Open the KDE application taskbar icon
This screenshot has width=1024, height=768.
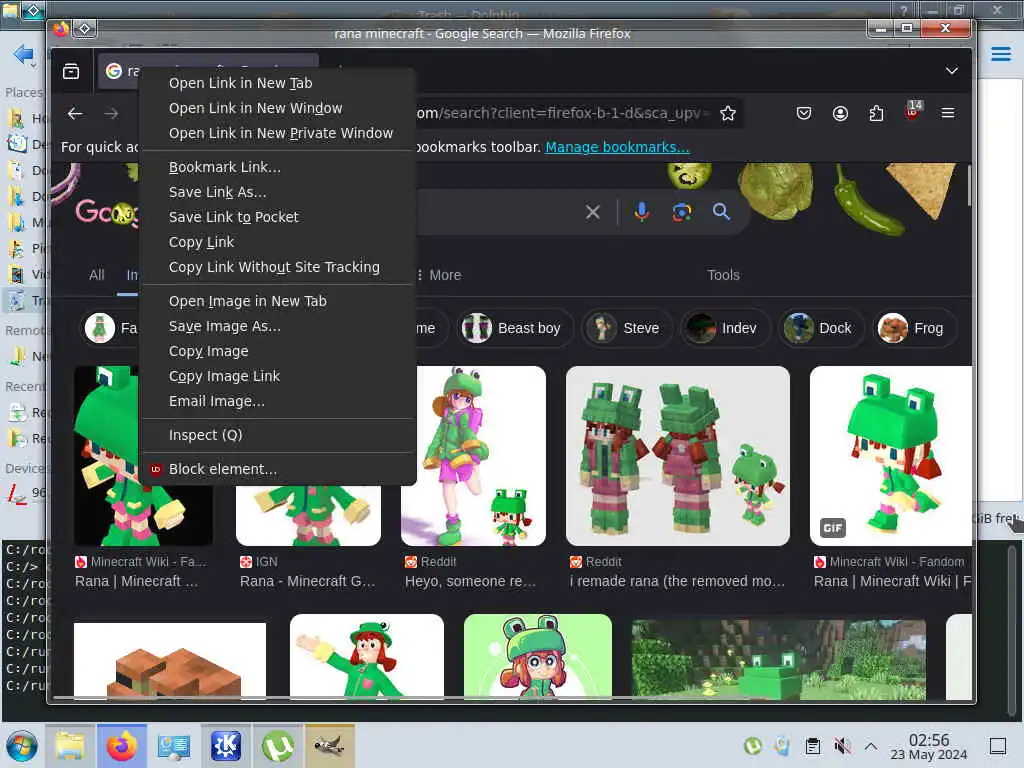click(x=225, y=746)
